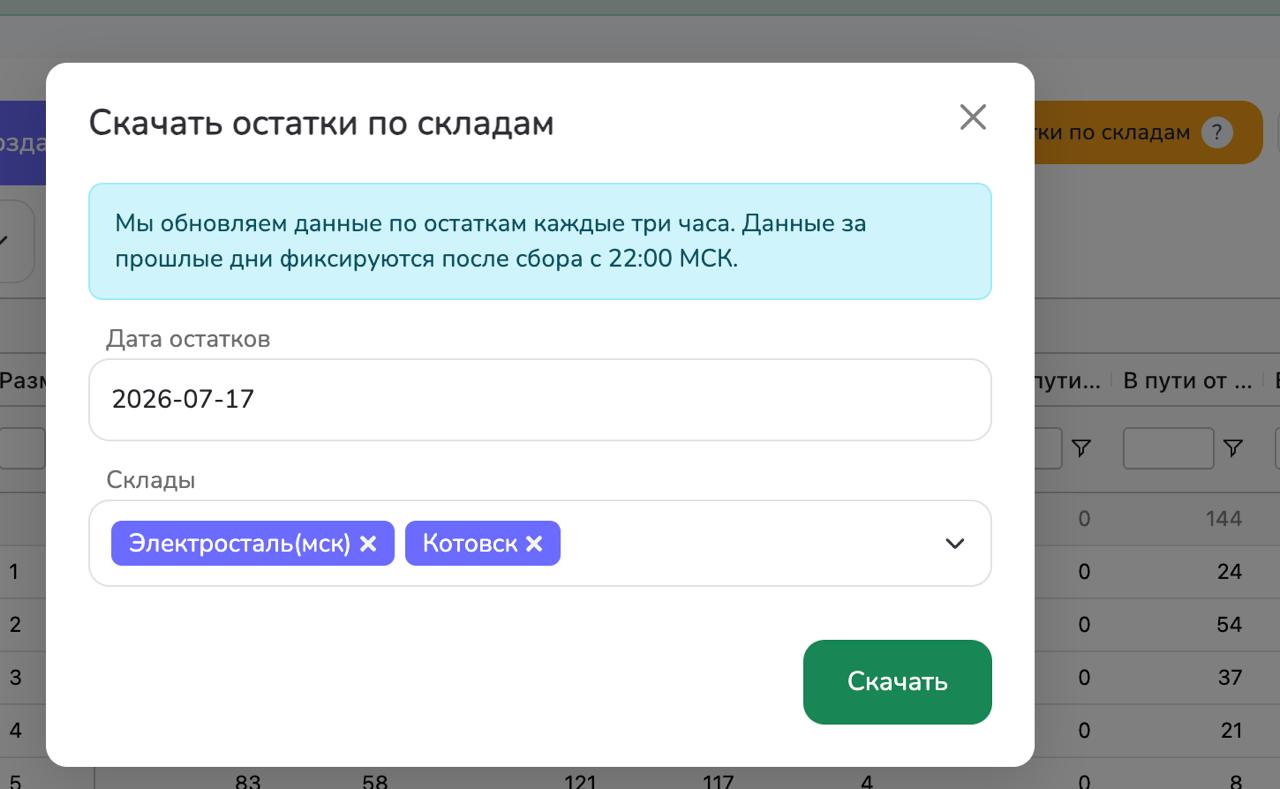This screenshot has height=789, width=1280.
Task: Click the cell with value 37
Action: (1229, 677)
